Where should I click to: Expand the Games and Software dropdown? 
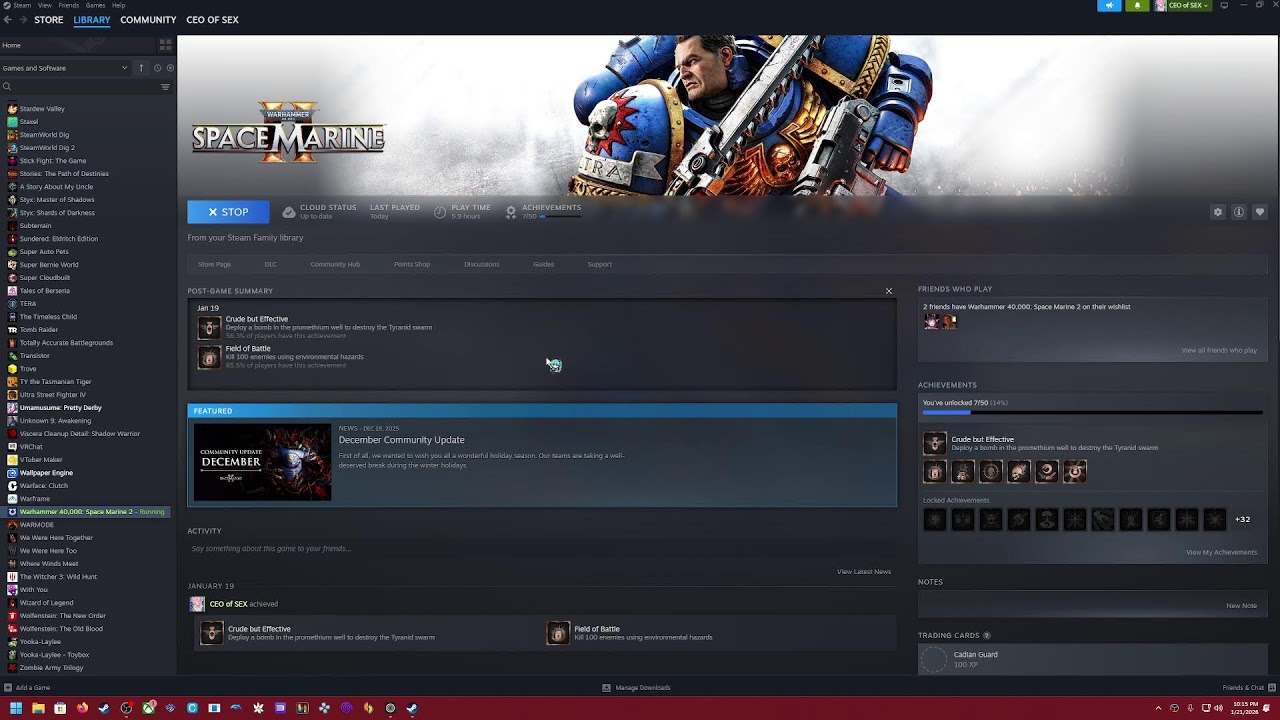tap(66, 68)
